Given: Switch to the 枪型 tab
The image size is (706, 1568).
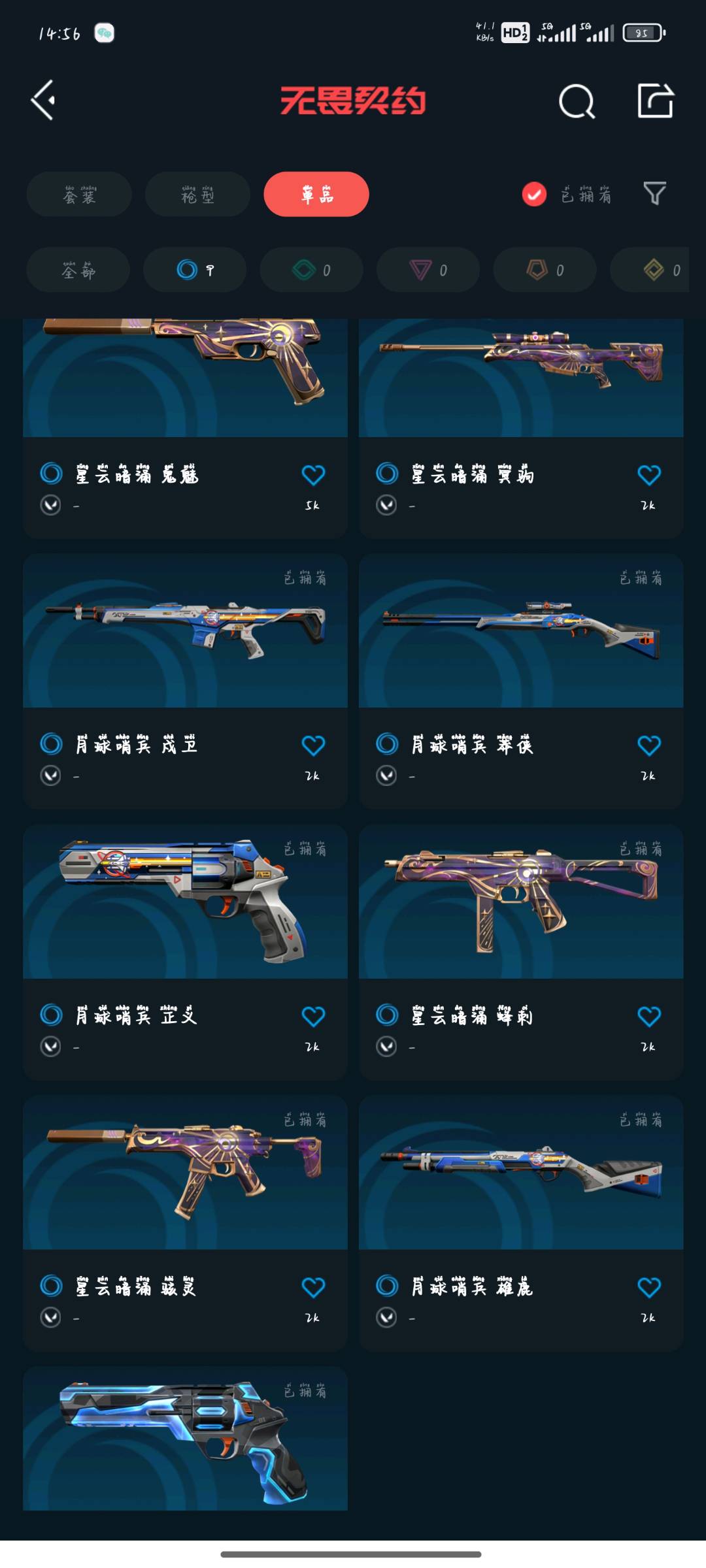Looking at the screenshot, I should coord(197,194).
